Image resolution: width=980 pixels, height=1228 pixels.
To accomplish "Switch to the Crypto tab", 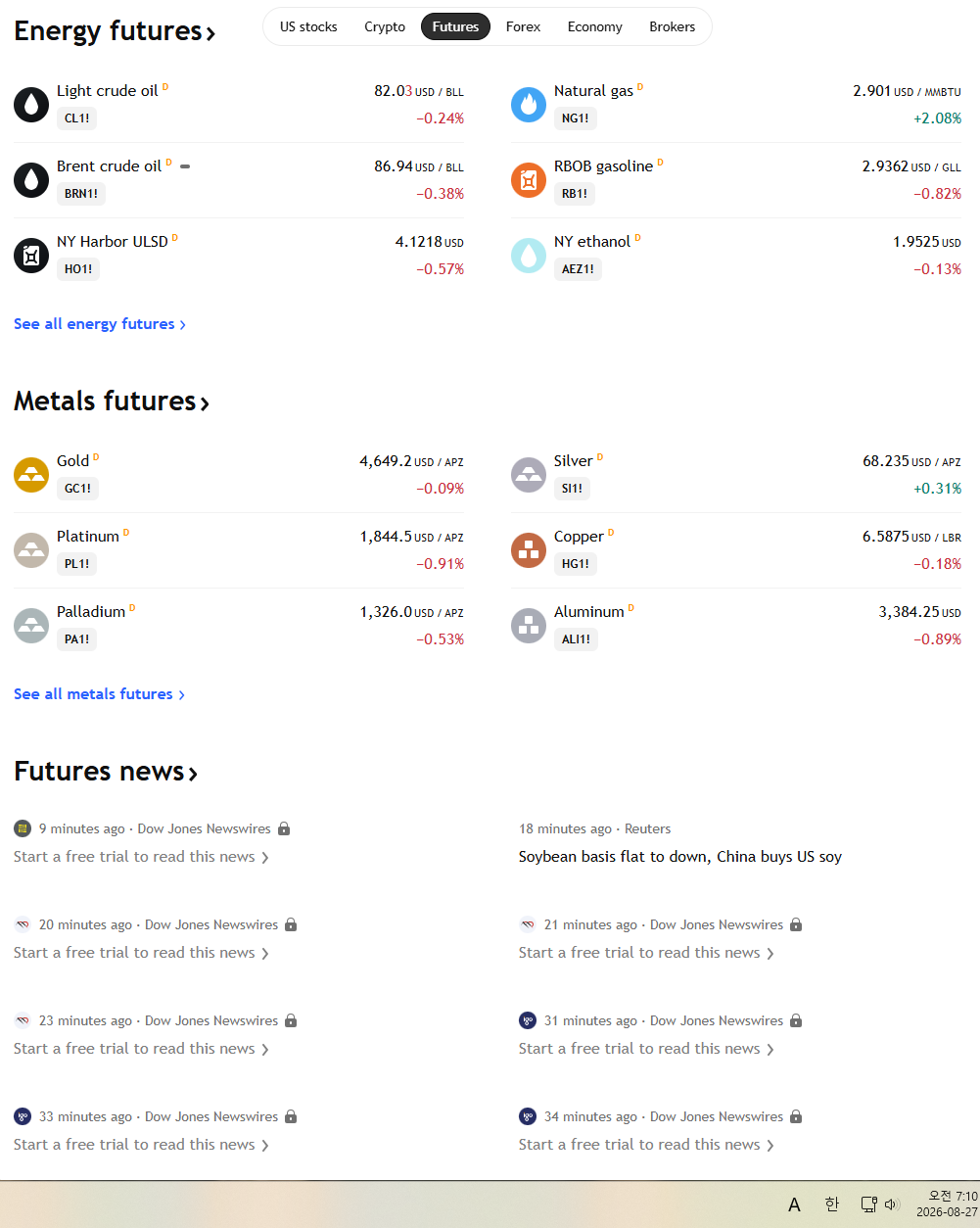I will click(x=385, y=26).
